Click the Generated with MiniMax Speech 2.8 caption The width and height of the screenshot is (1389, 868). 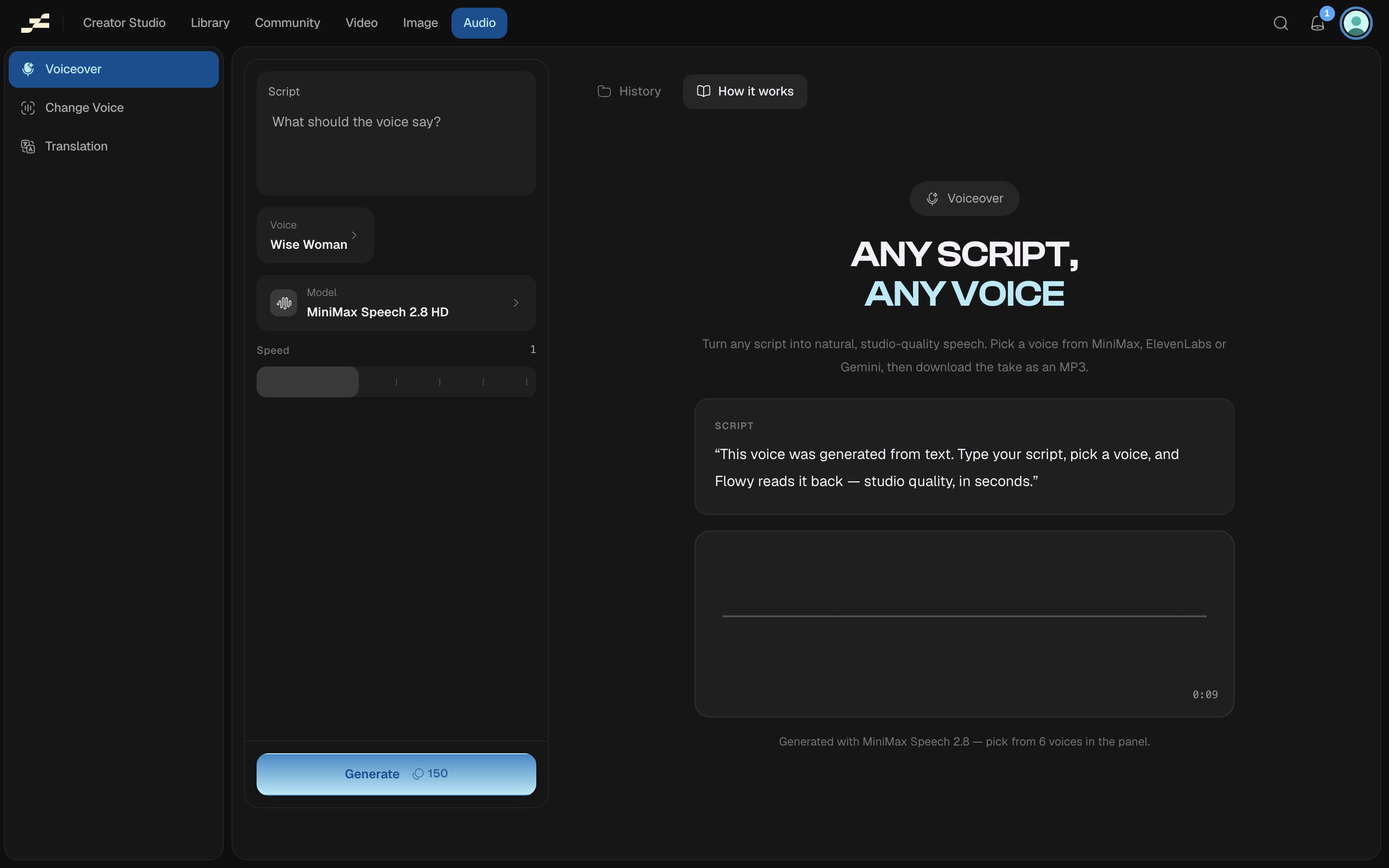[x=964, y=742]
